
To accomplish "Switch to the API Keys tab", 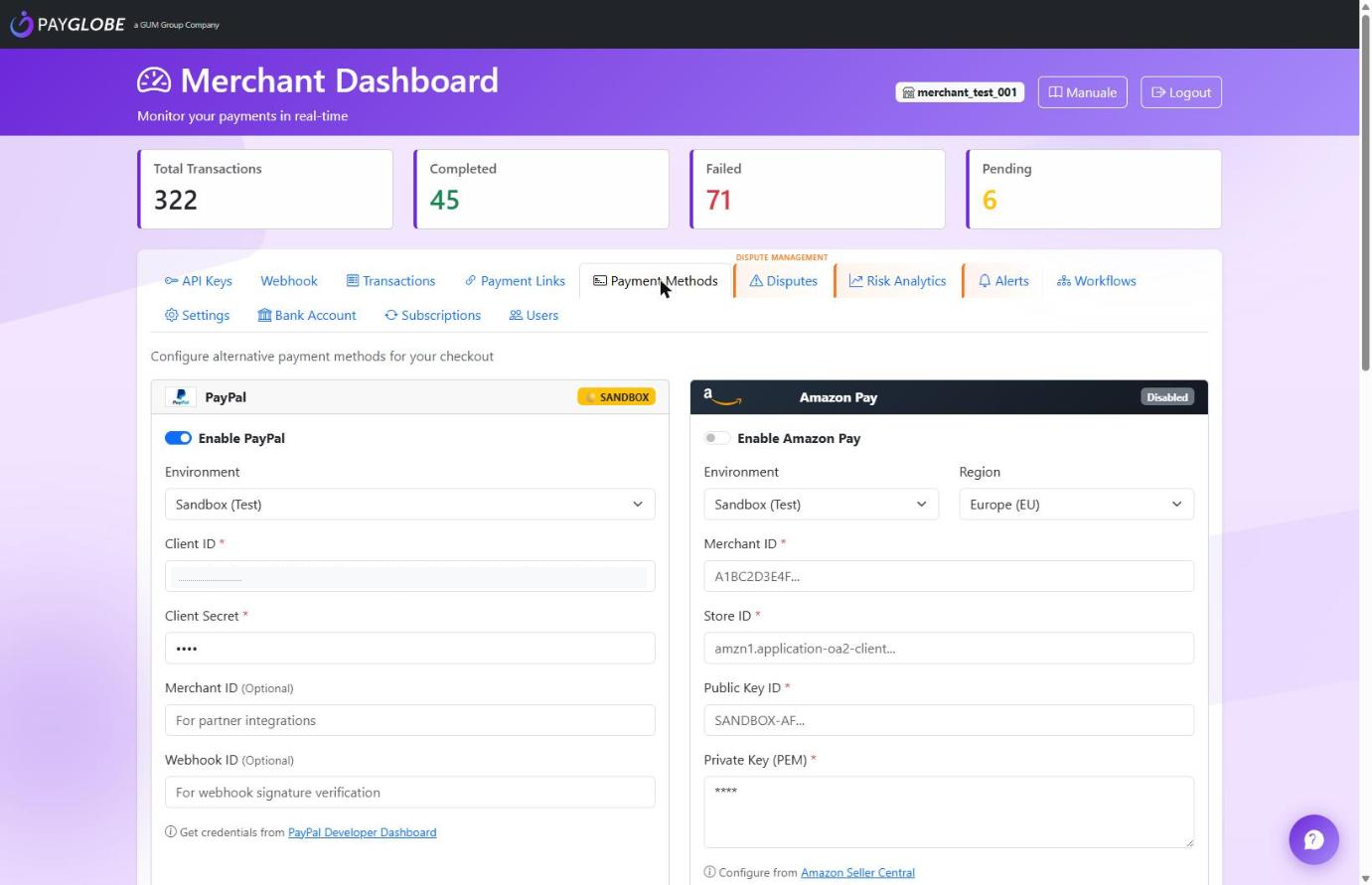I will point(199,281).
